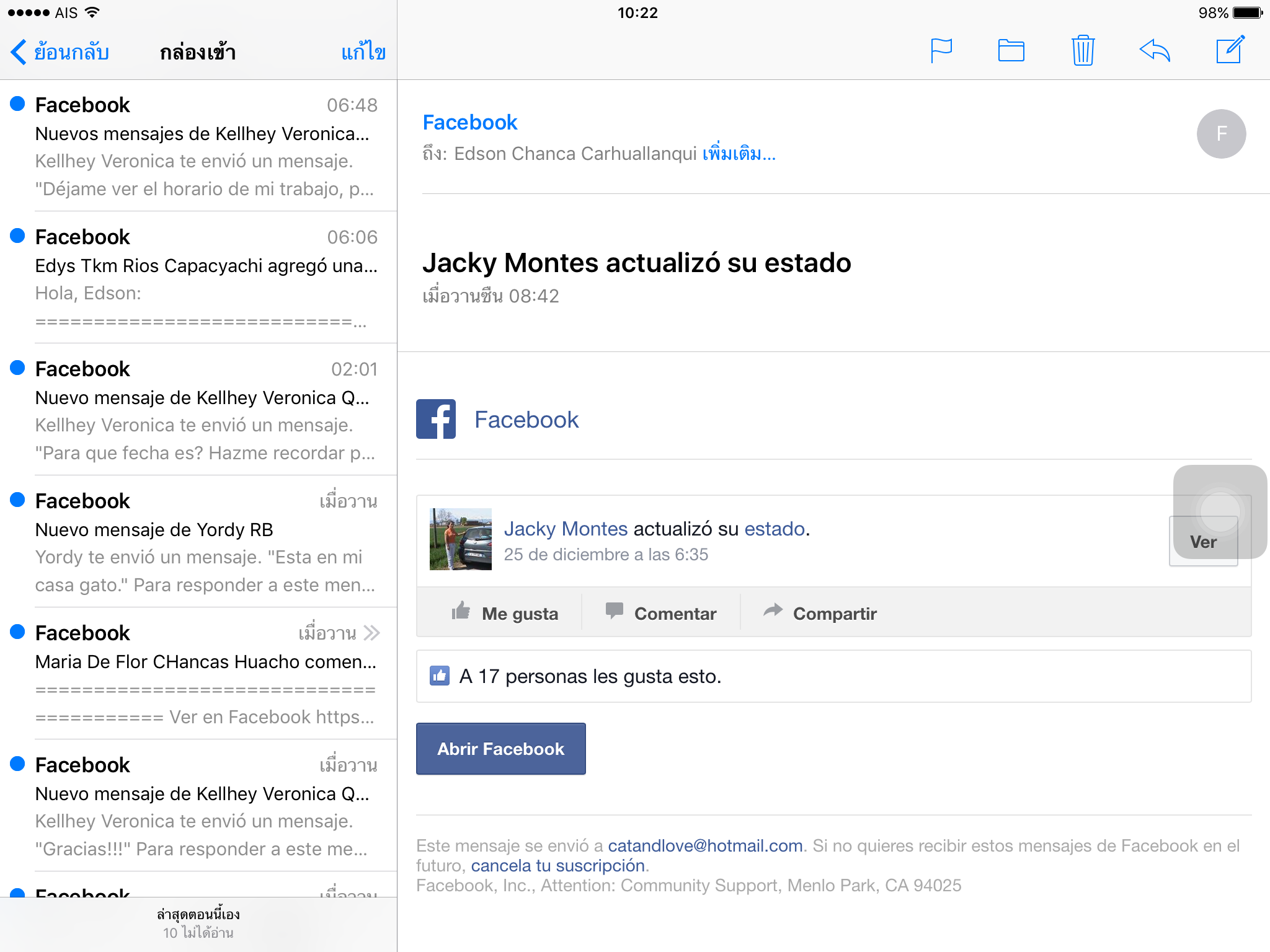
Task: Expand recipients with เพิ่มเติม...
Action: pos(739,153)
